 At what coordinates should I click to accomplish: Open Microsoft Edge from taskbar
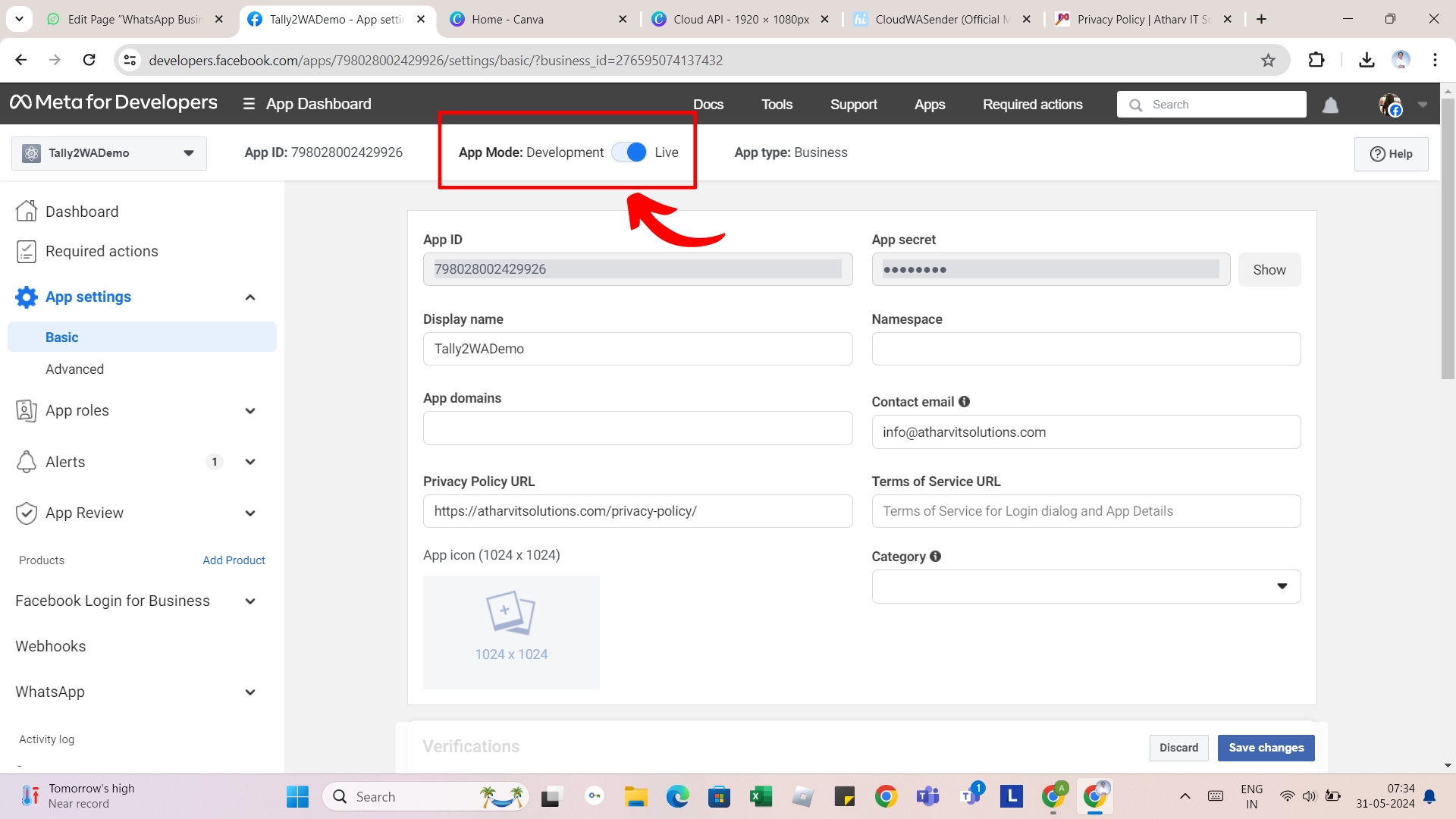pyautogui.click(x=677, y=796)
